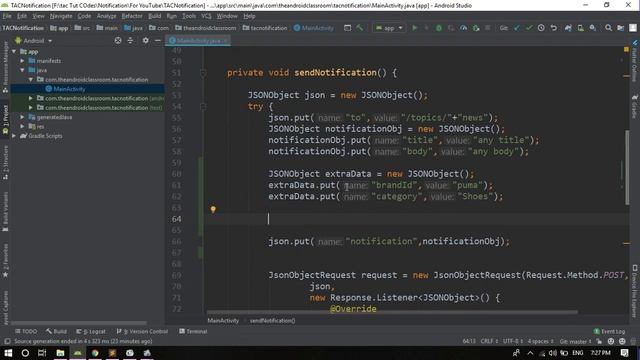Update project with the blue Git arrow icon

coord(517,28)
